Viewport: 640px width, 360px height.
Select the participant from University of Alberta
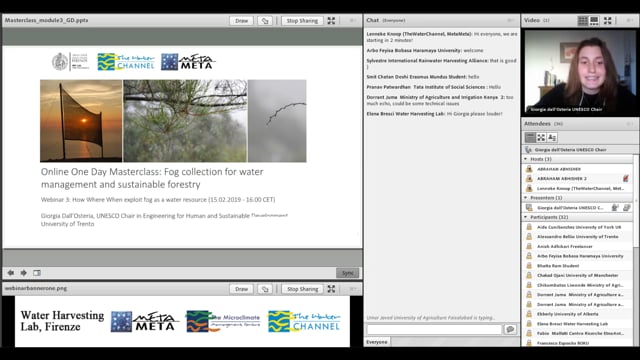578,314
